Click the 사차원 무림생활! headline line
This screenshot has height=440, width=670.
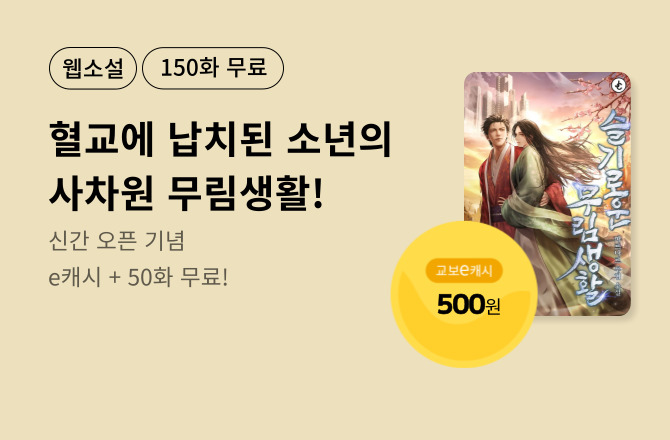(186, 193)
